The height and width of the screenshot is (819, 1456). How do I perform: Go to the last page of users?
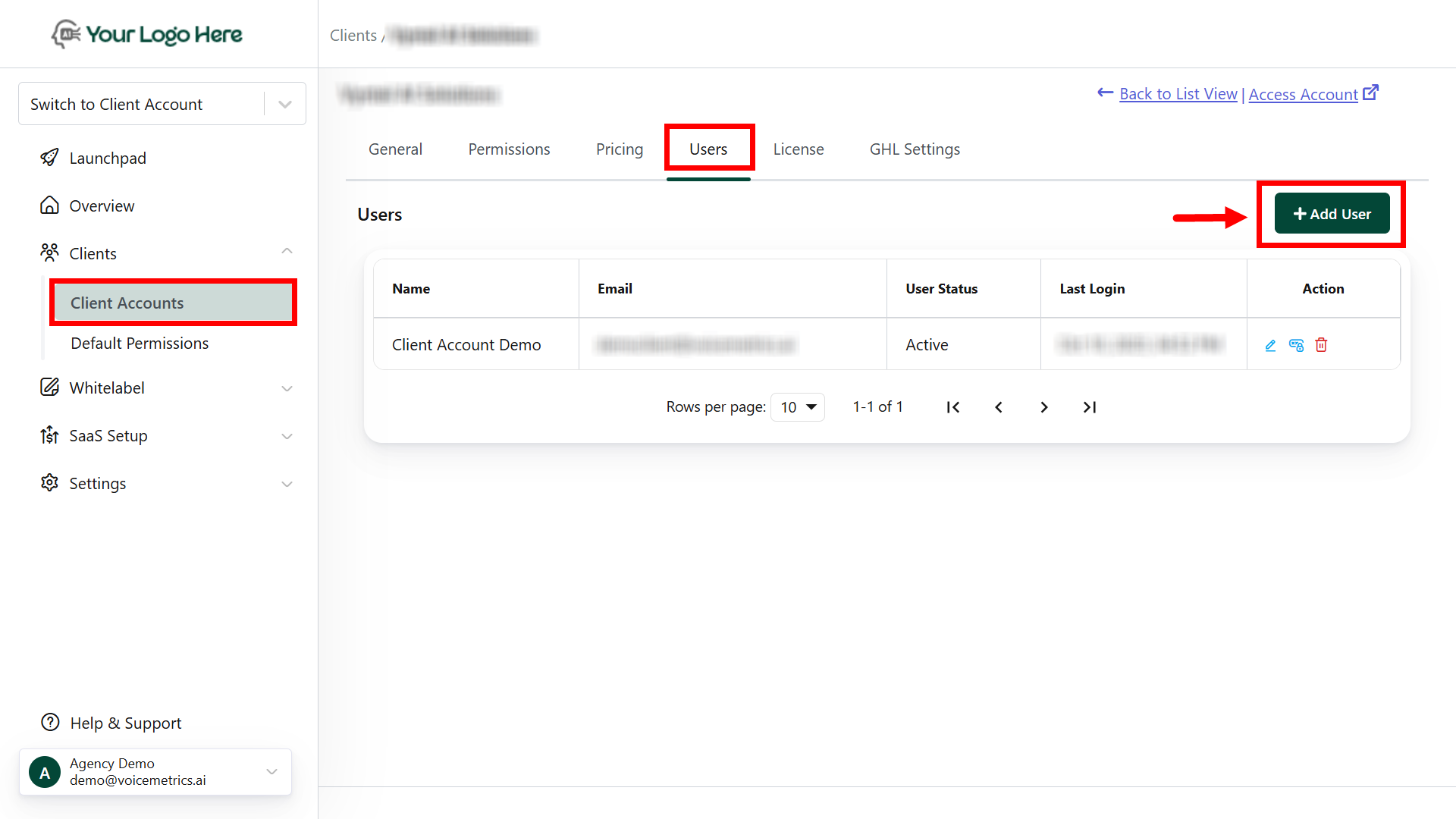click(x=1090, y=407)
